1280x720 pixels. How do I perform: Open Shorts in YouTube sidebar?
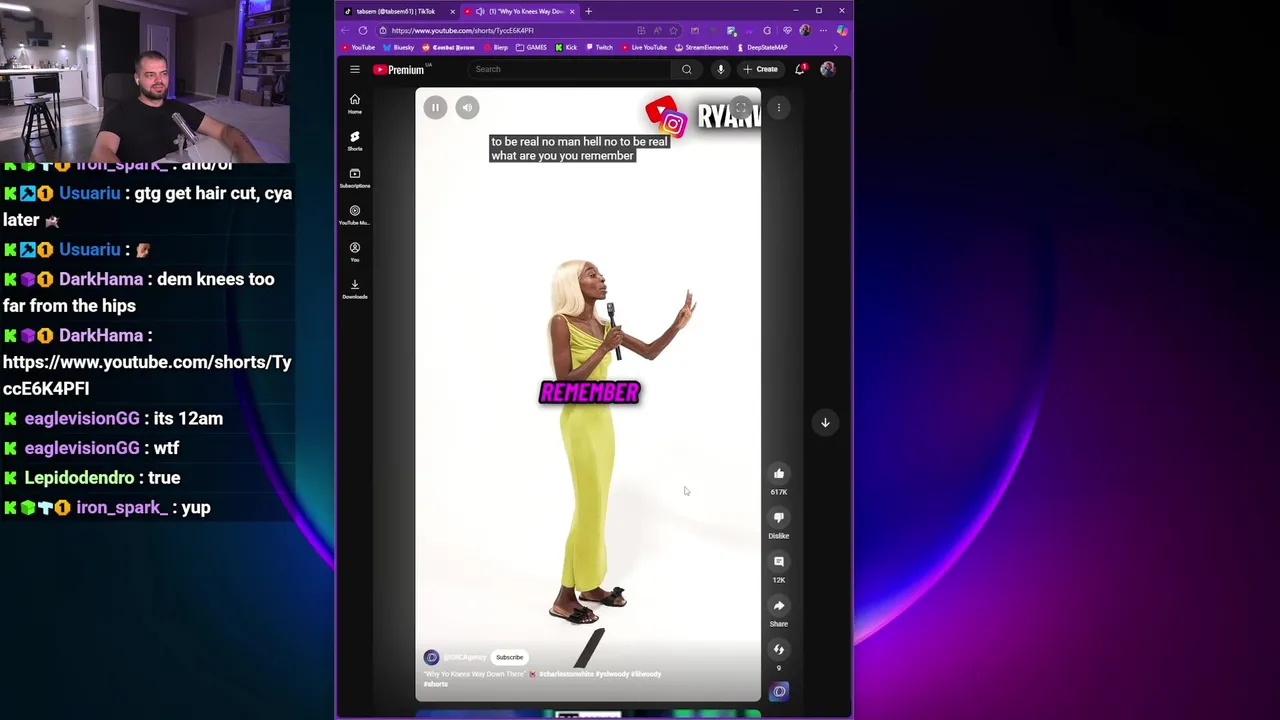(x=355, y=140)
